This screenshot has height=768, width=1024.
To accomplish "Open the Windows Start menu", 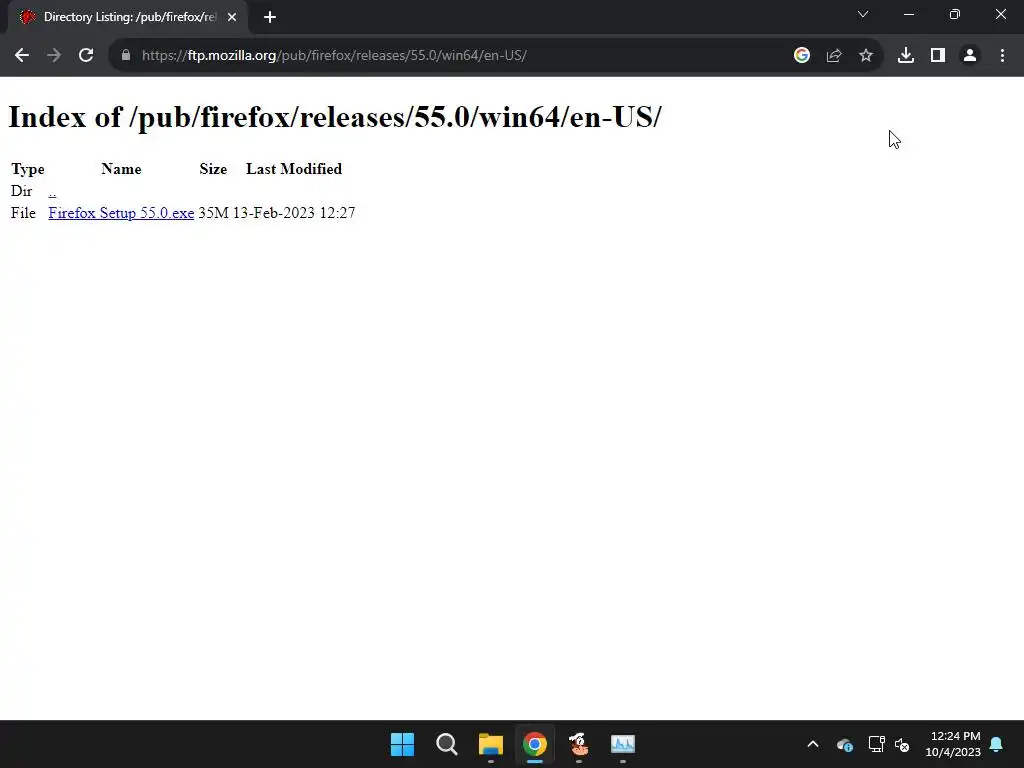I will pos(402,744).
